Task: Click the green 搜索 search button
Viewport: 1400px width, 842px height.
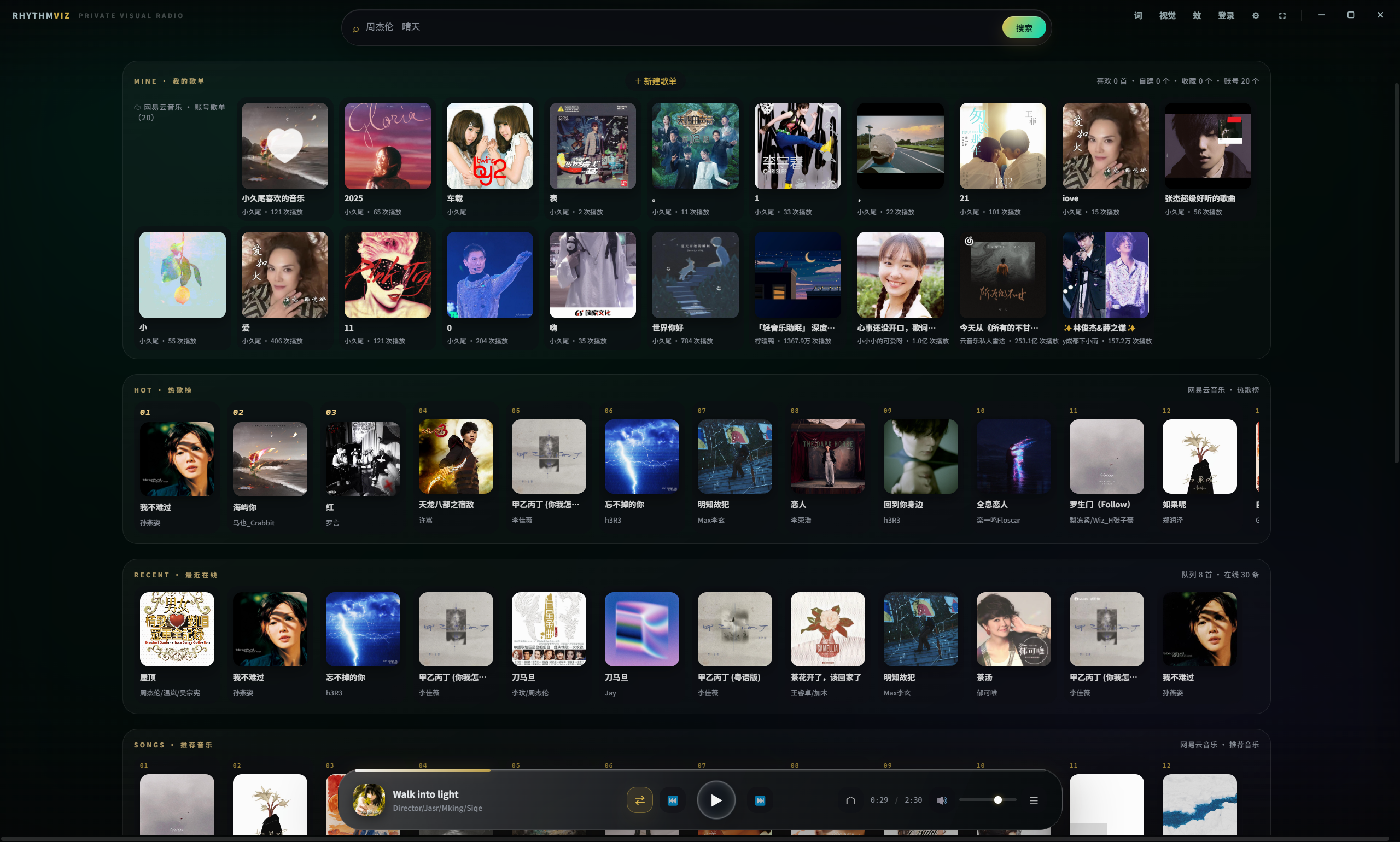Action: [x=1024, y=27]
